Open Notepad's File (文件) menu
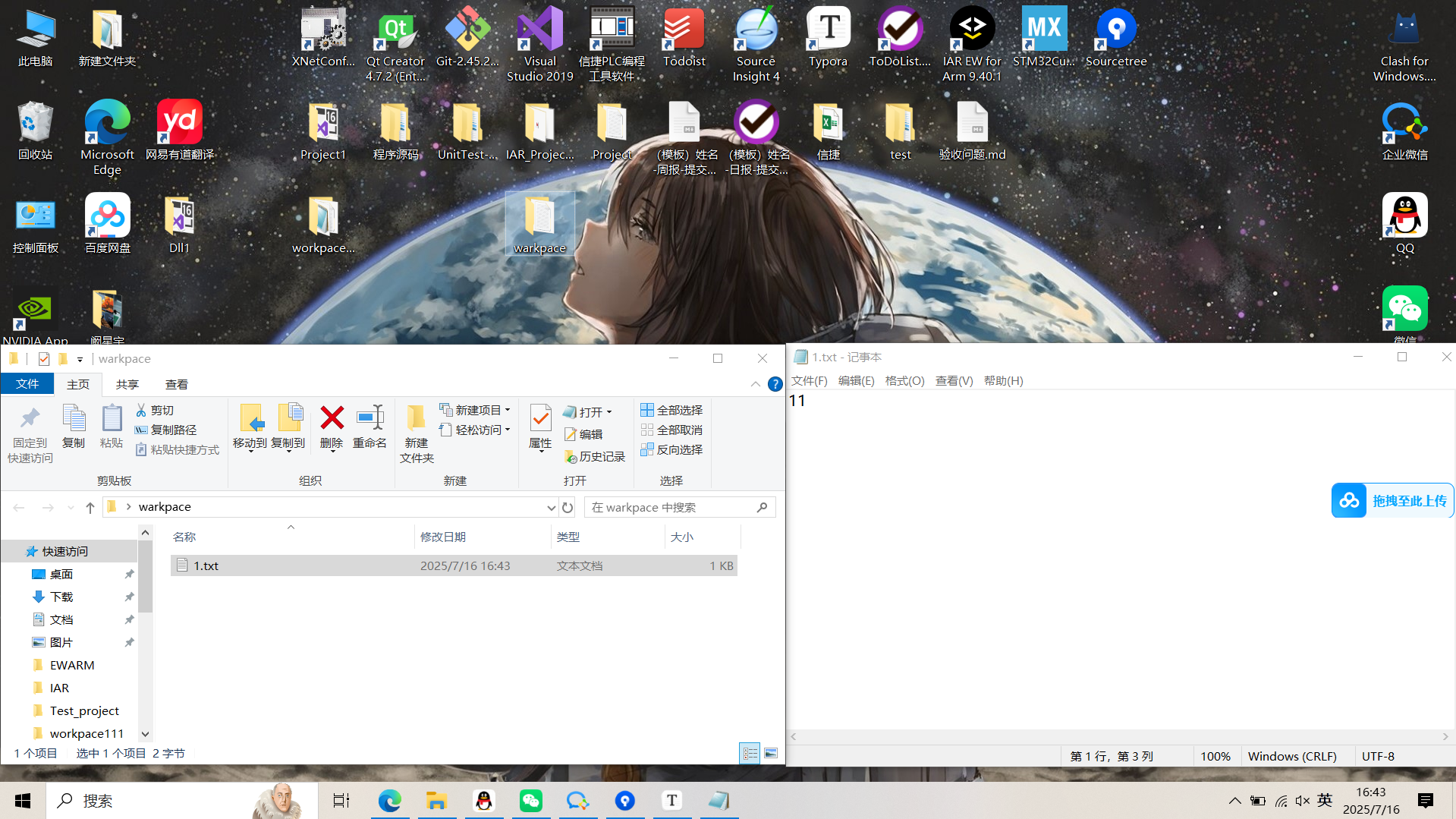 810,380
